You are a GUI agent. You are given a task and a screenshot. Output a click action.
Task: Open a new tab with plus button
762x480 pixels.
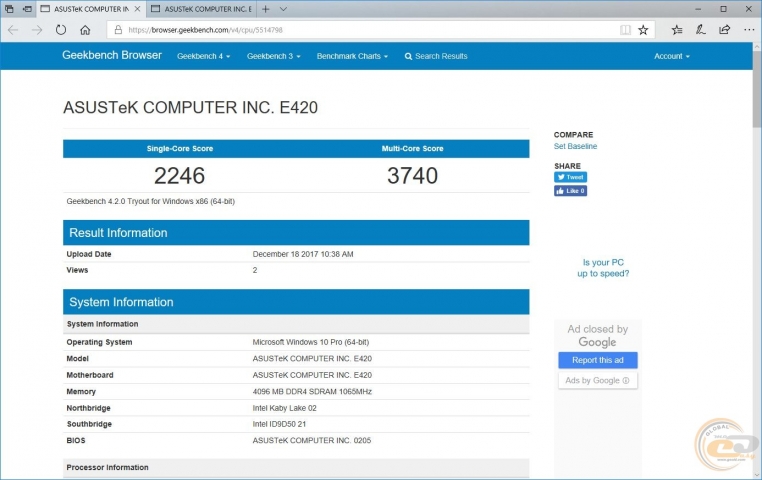tap(265, 9)
